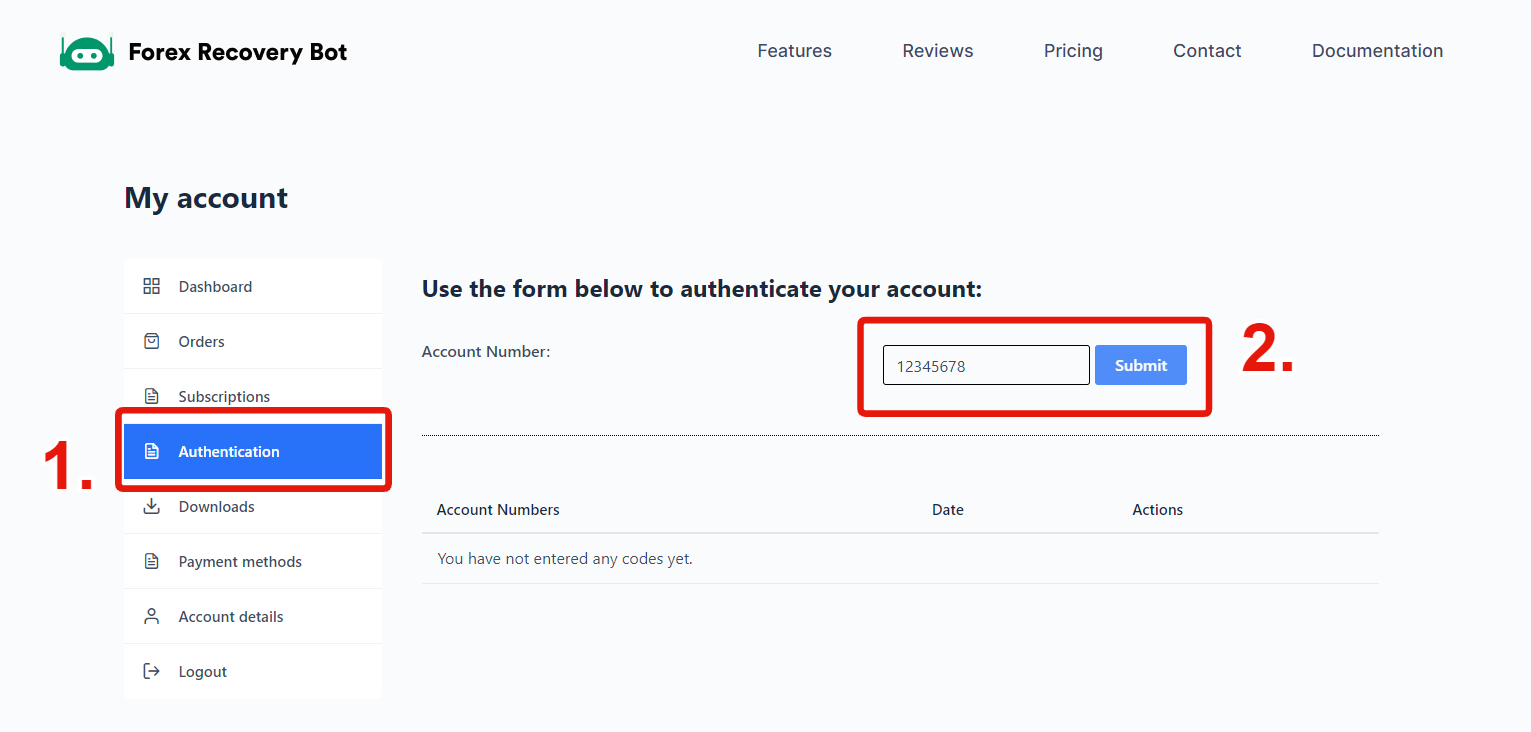Click the 'Account Number:' label
Viewport: 1531px width, 732px height.
pos(486,352)
